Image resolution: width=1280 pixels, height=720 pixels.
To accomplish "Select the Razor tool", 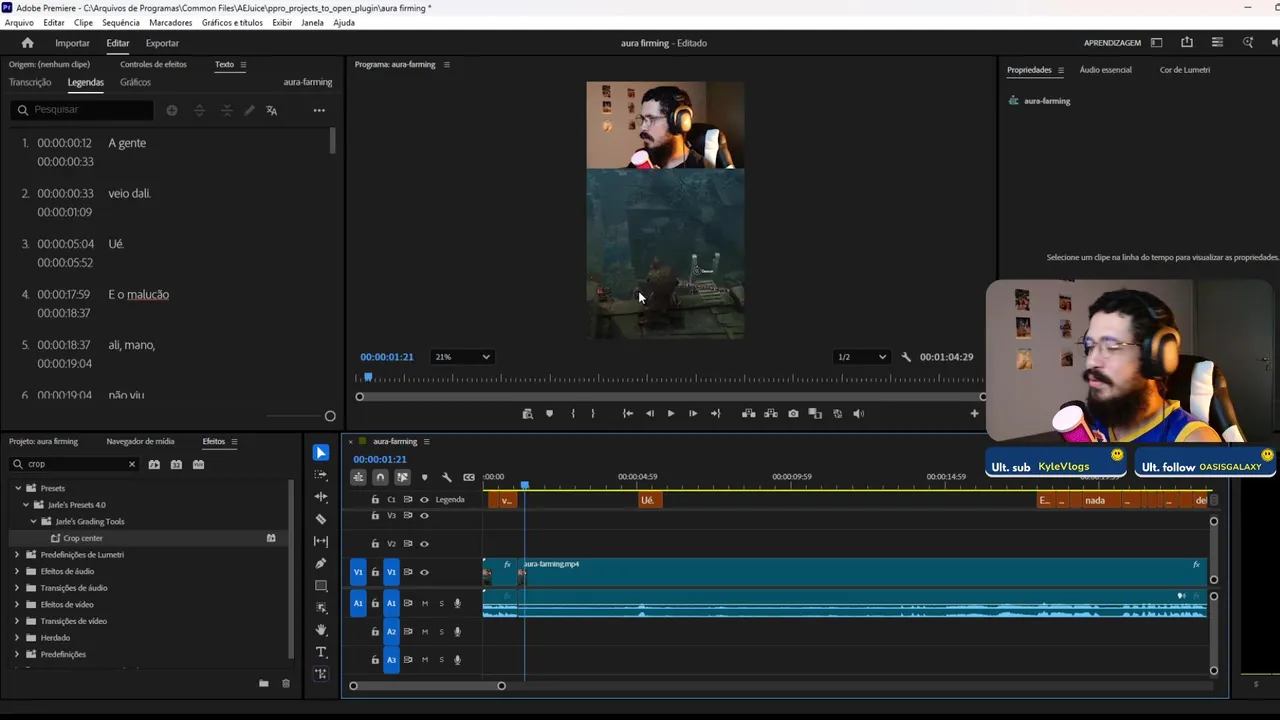I will (321, 519).
